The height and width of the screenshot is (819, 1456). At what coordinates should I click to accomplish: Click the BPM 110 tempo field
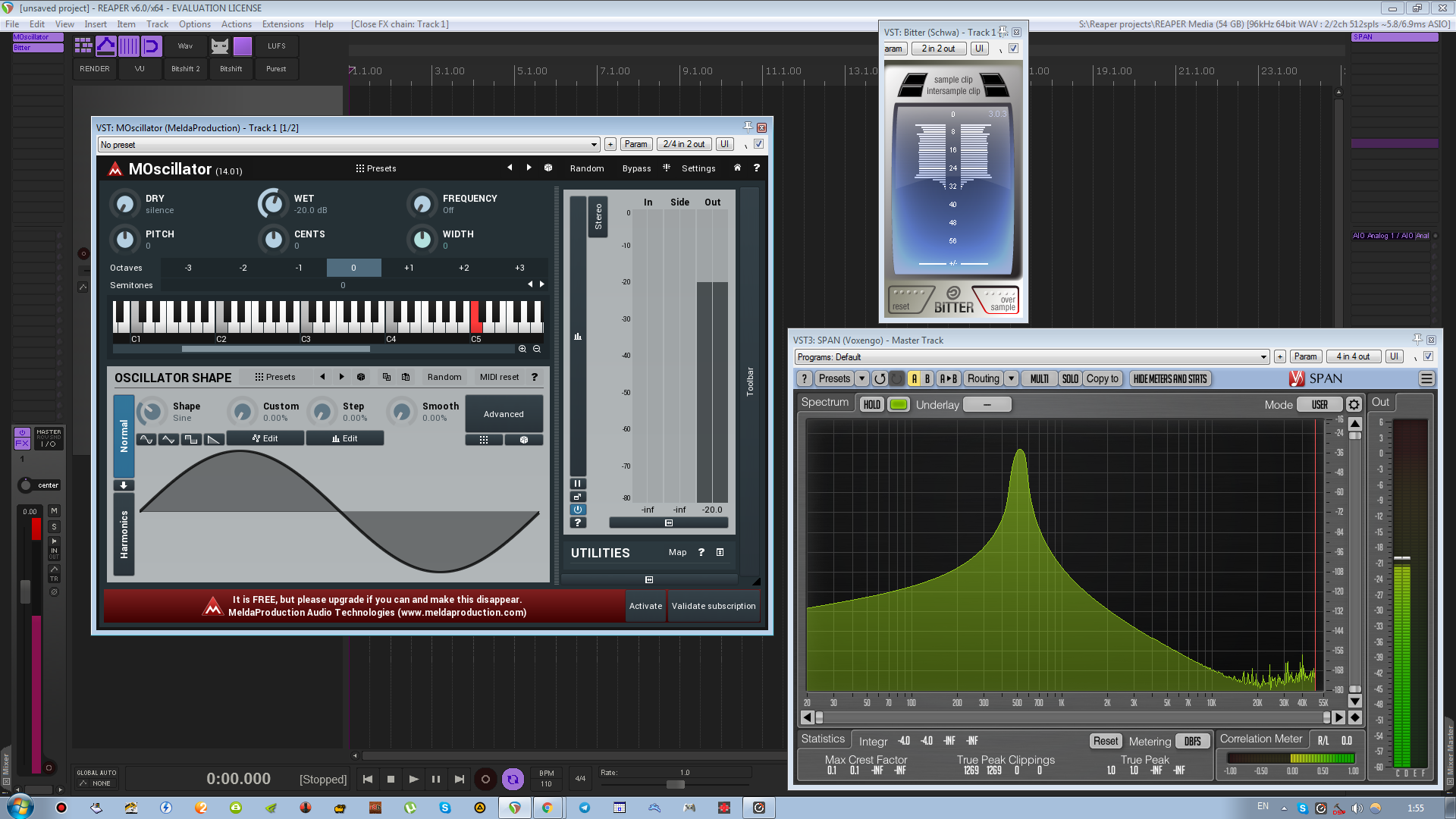coord(546,779)
